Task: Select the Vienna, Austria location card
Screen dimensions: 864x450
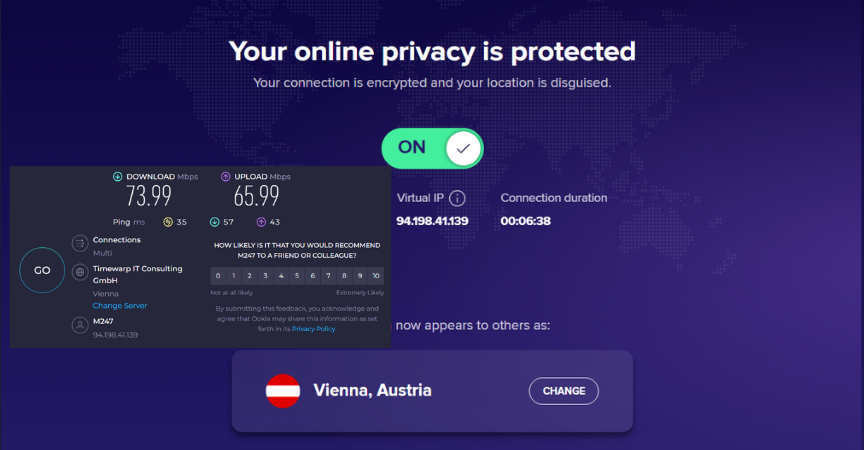Action: click(x=432, y=391)
